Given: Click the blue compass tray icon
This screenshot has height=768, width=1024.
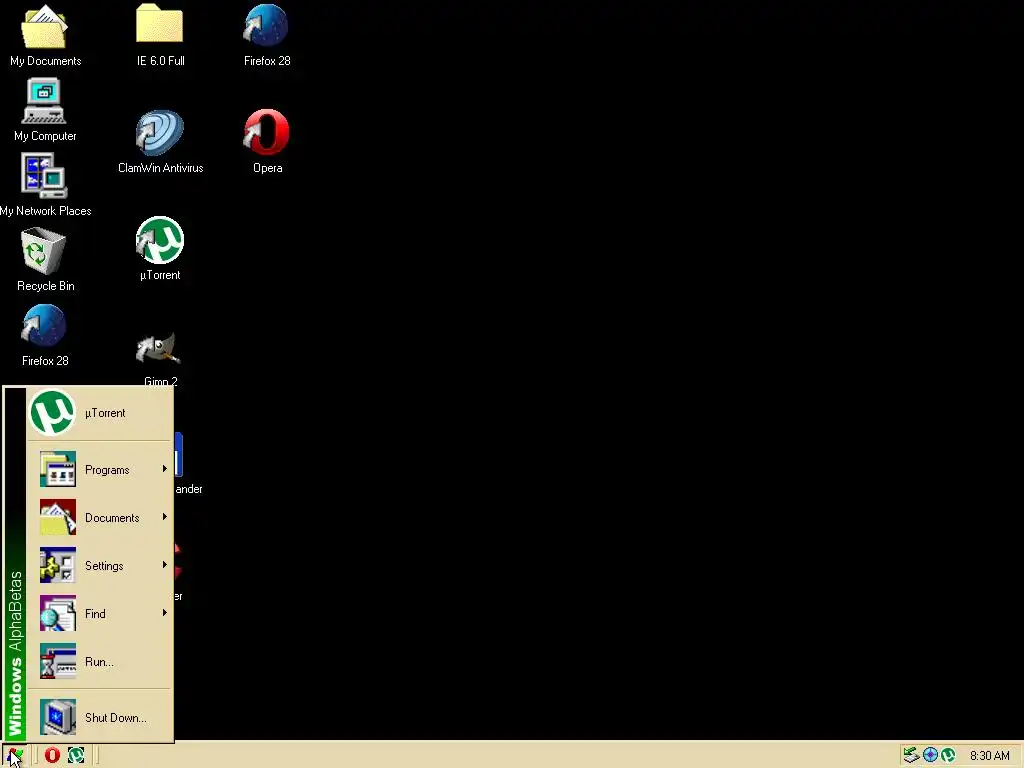Looking at the screenshot, I should (930, 756).
